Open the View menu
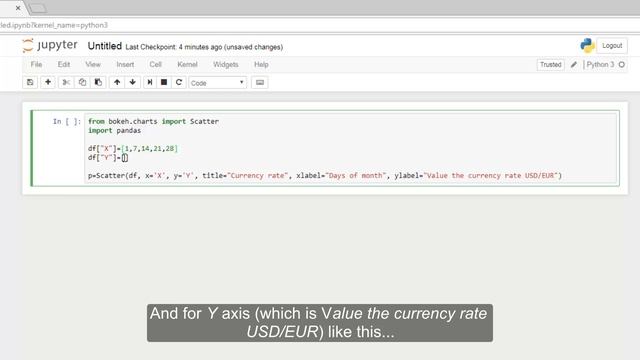Image resolution: width=640 pixels, height=360 pixels. [x=93, y=64]
